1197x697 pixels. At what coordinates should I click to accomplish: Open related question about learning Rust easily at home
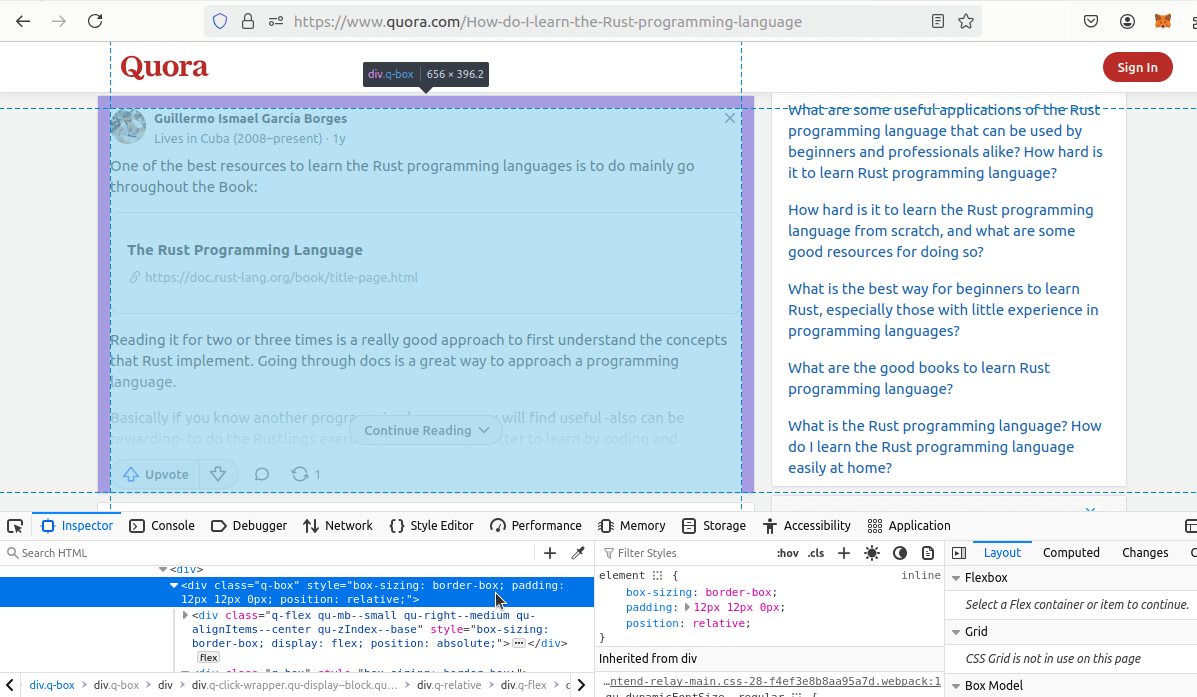944,447
